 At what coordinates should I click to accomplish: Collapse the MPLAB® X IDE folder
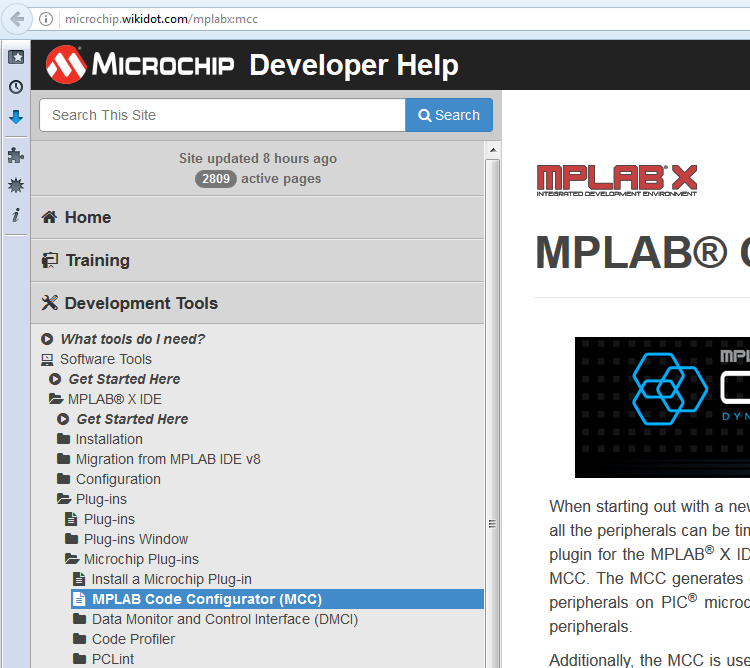click(115, 399)
